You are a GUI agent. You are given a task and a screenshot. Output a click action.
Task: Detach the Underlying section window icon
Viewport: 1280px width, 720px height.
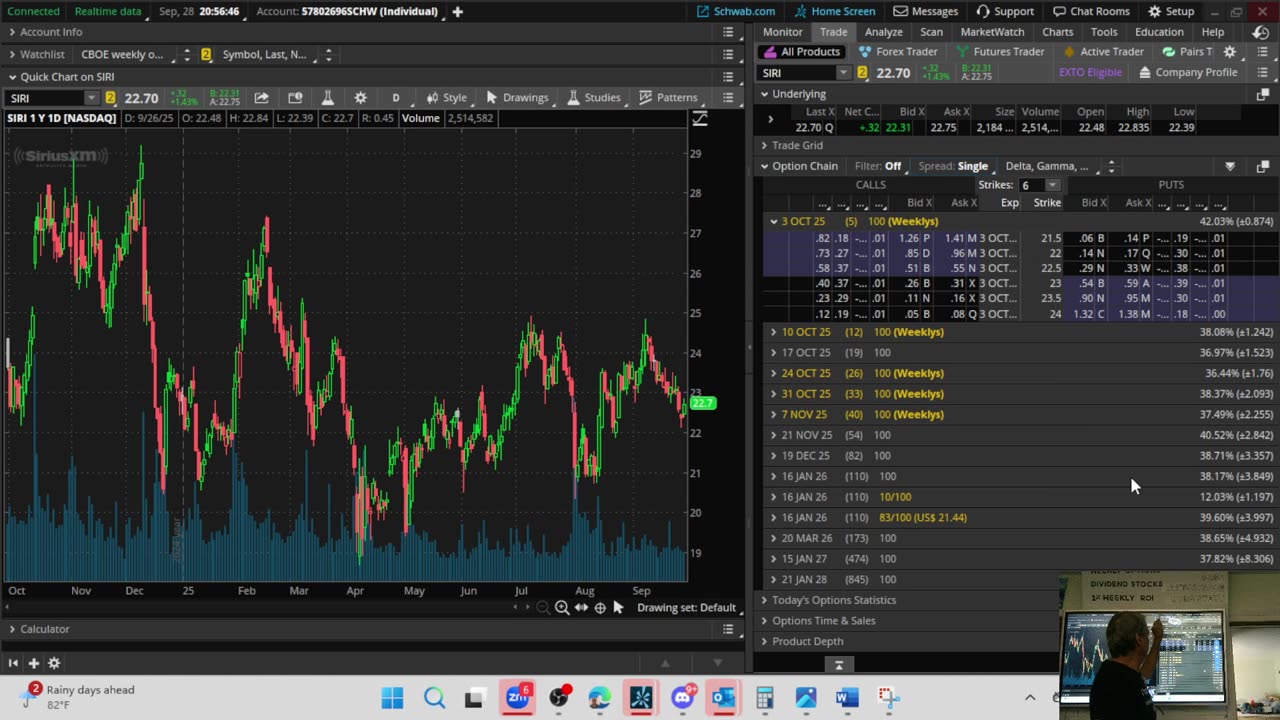[x=1262, y=94]
